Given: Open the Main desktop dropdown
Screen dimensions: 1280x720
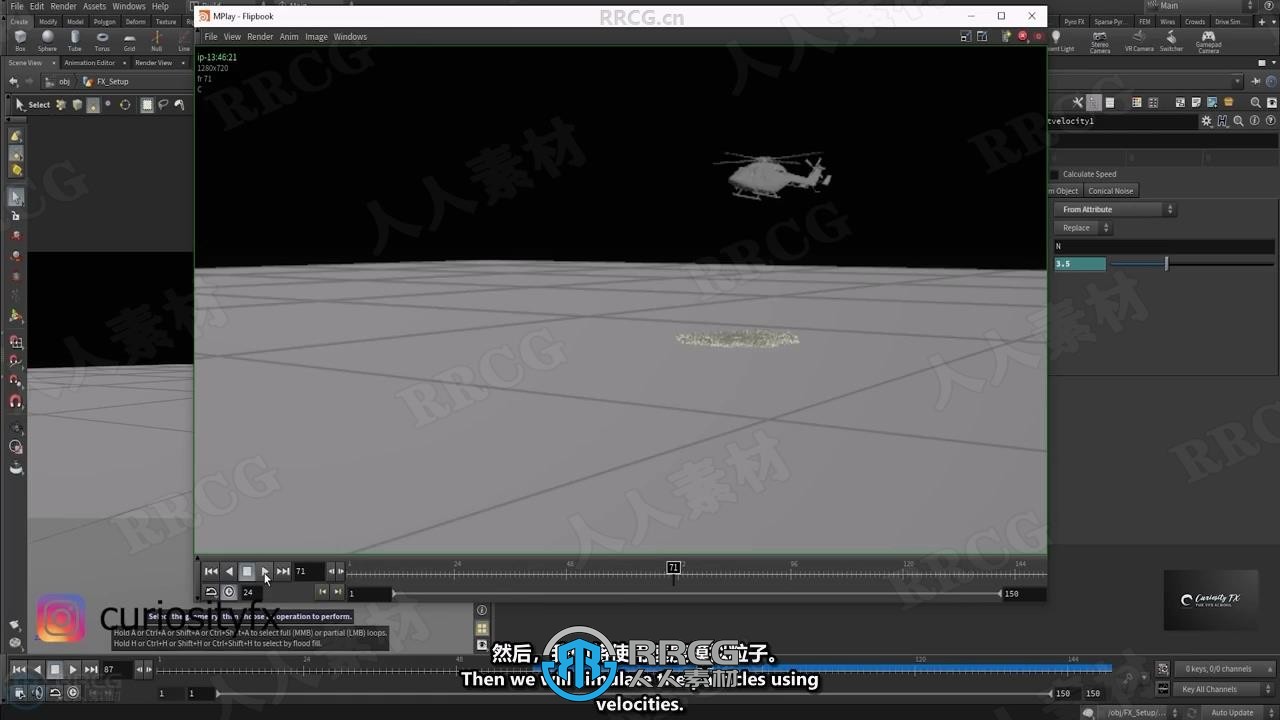Looking at the screenshot, I should pos(1202,6).
